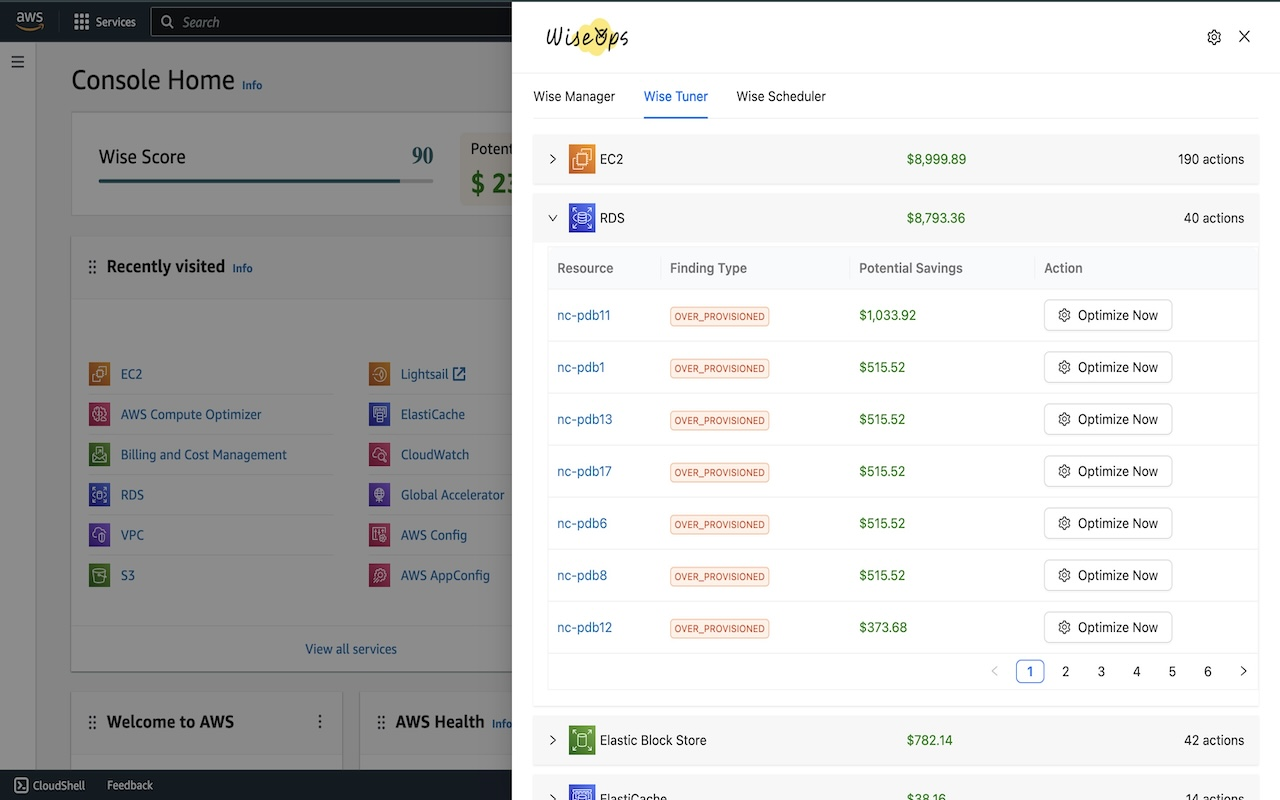The width and height of the screenshot is (1280, 800).
Task: Open RDS icon in Recently visited
Action: tap(99, 495)
